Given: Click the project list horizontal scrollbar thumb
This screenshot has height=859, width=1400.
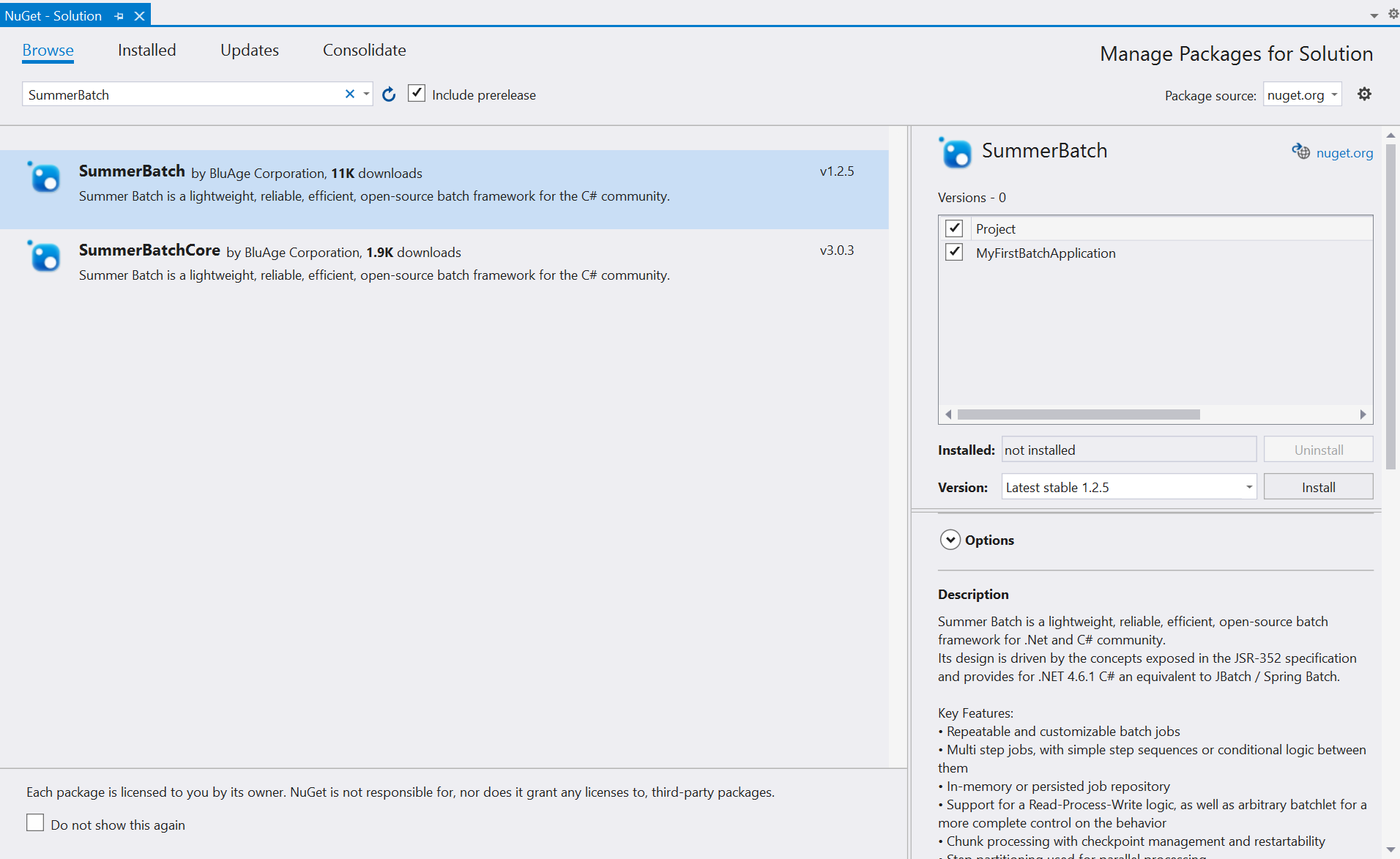Looking at the screenshot, I should pyautogui.click(x=1078, y=414).
